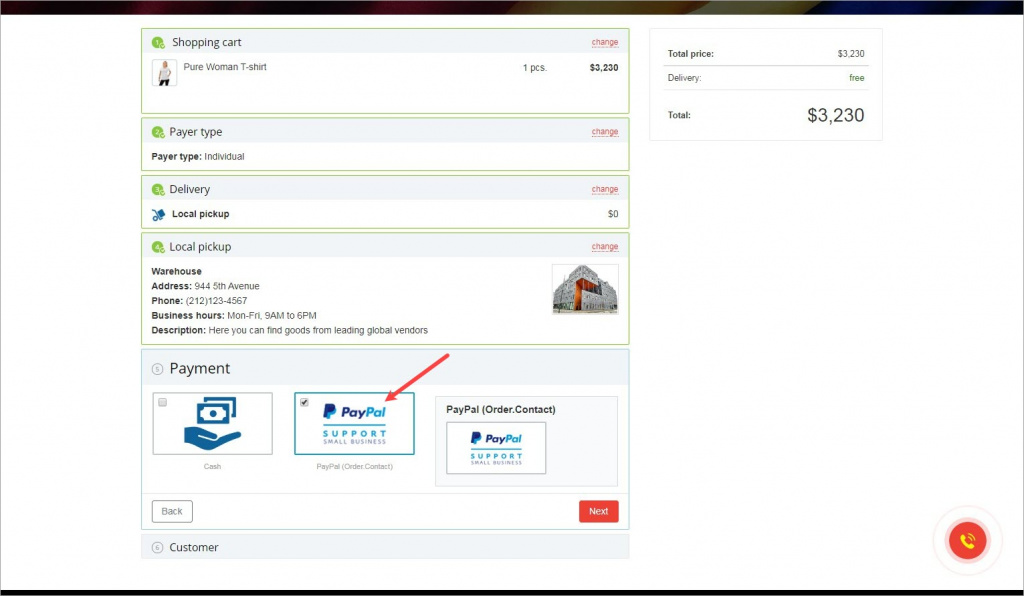
Task: Uncheck the PayPal (Order.Contact) checkbox
Action: (x=304, y=402)
